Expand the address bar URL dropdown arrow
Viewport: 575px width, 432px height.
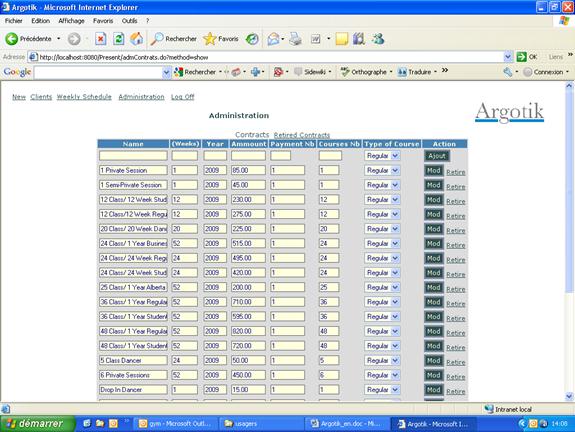508,57
